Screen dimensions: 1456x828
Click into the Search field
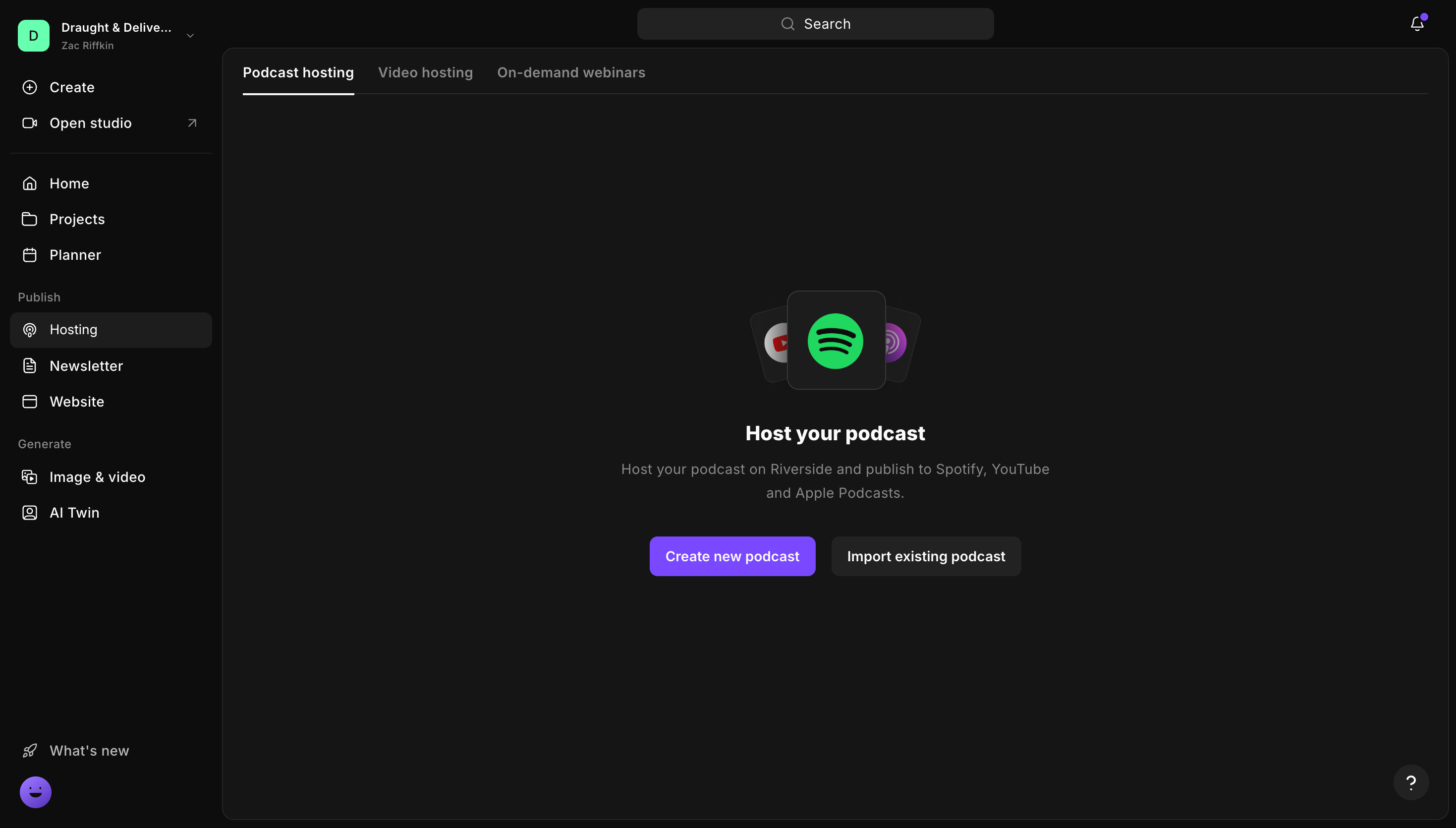coord(816,24)
